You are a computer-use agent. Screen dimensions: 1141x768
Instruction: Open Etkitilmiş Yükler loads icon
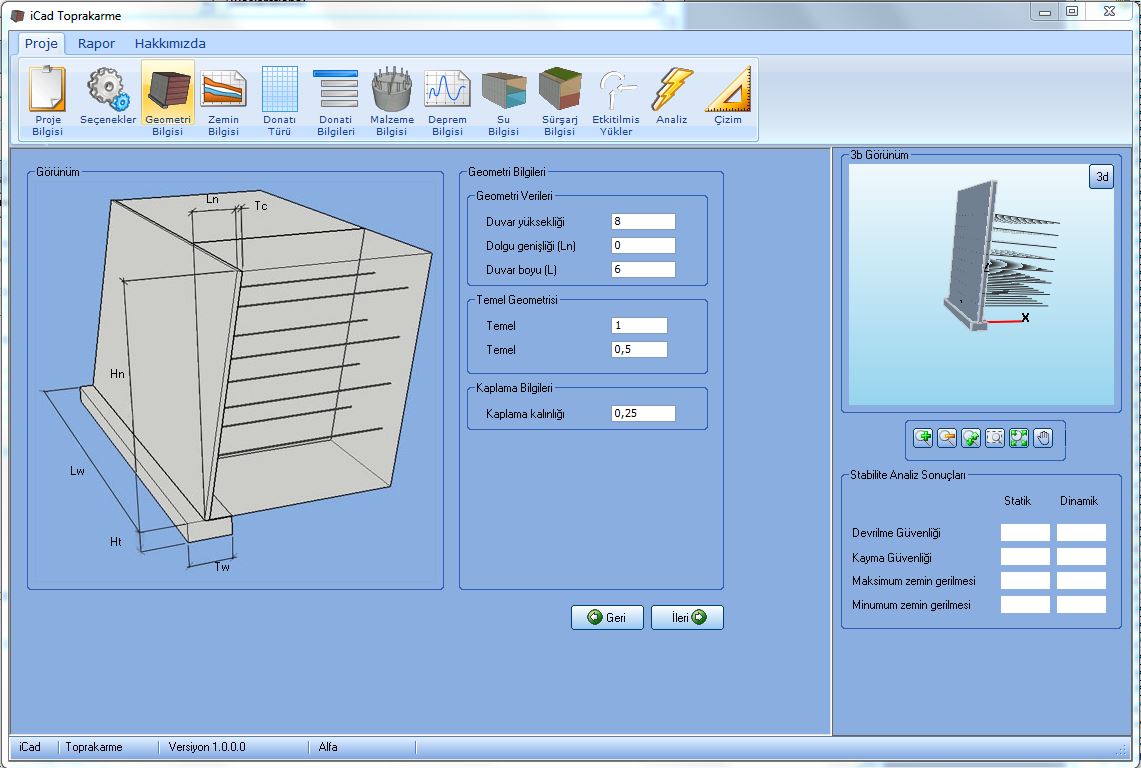616,100
